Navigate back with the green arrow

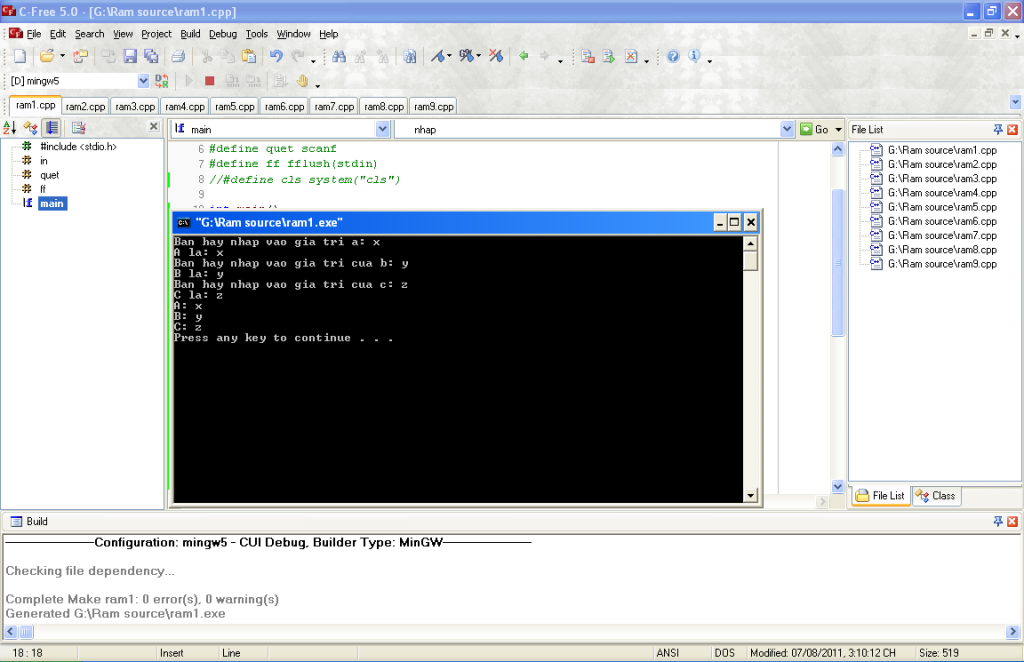tap(524, 56)
